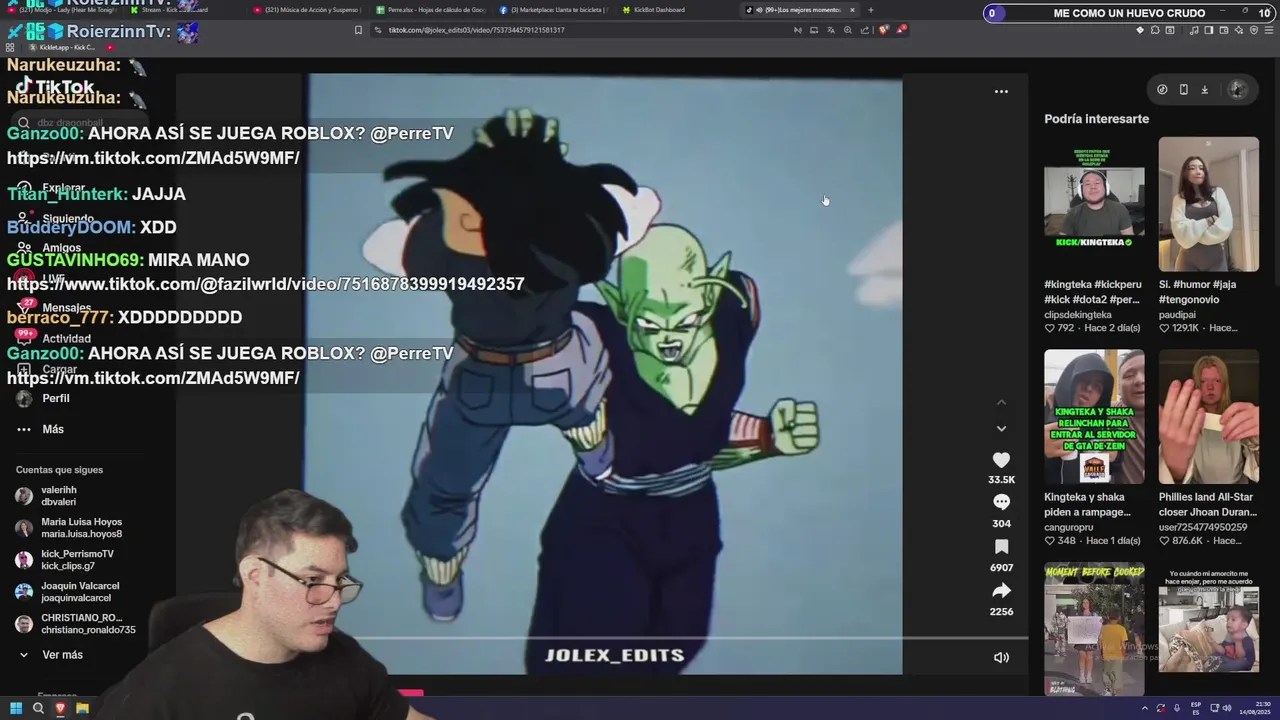Switch to the Marketplace Facebook tab
Screen dimensions: 1280x720
click(x=553, y=10)
